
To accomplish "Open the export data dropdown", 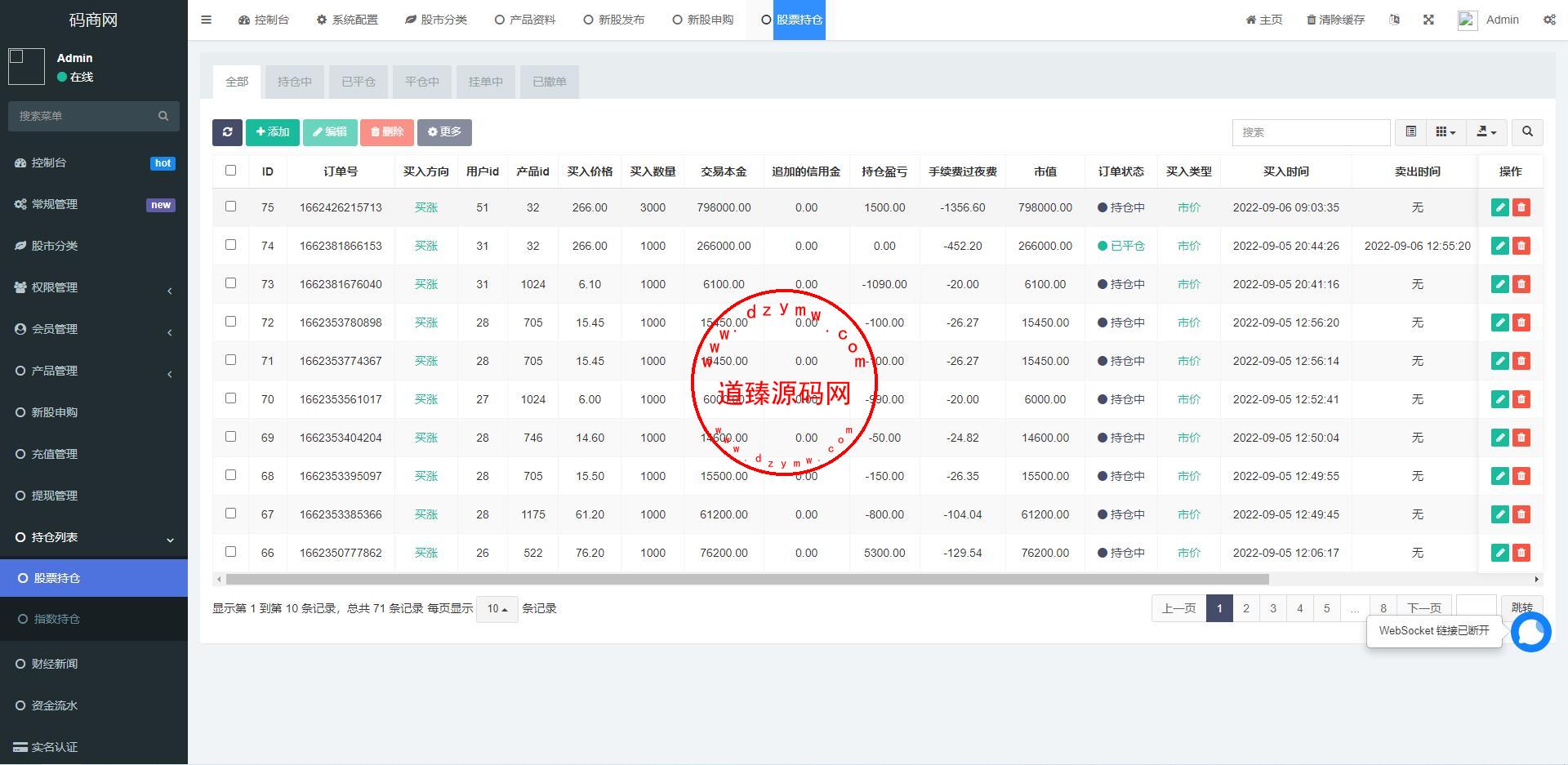I will 1486,131.
